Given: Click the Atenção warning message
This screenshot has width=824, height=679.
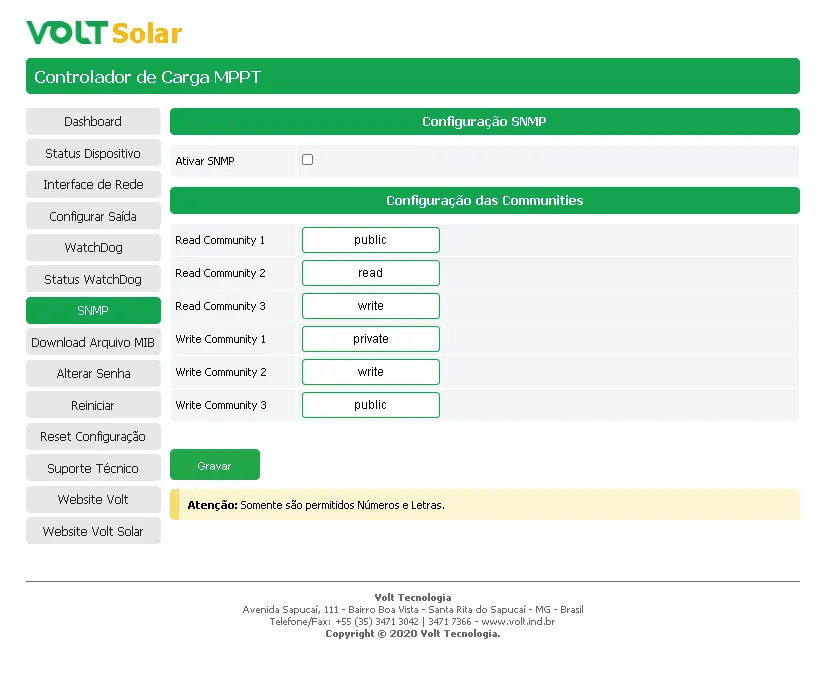Looking at the screenshot, I should coord(485,505).
